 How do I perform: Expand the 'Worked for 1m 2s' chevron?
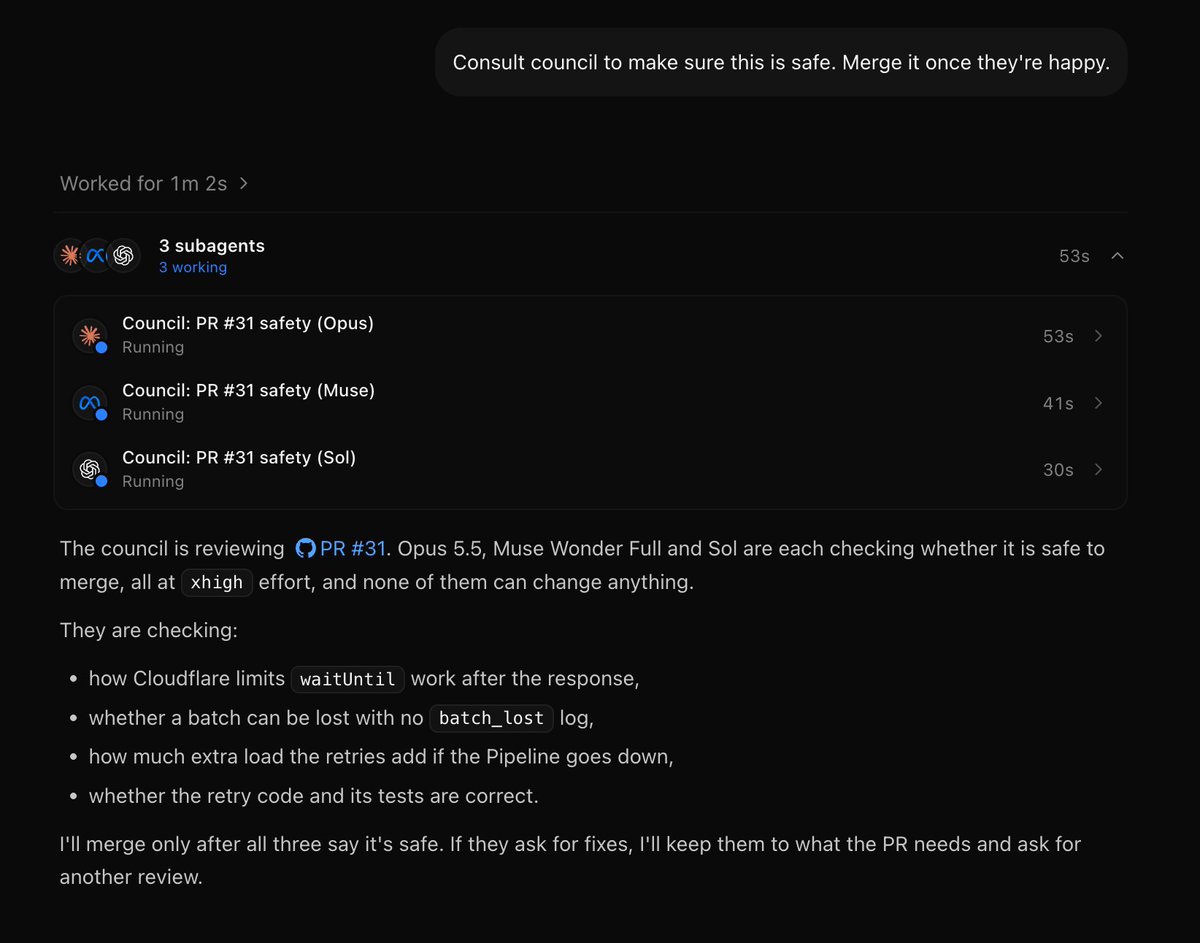pyautogui.click(x=244, y=184)
